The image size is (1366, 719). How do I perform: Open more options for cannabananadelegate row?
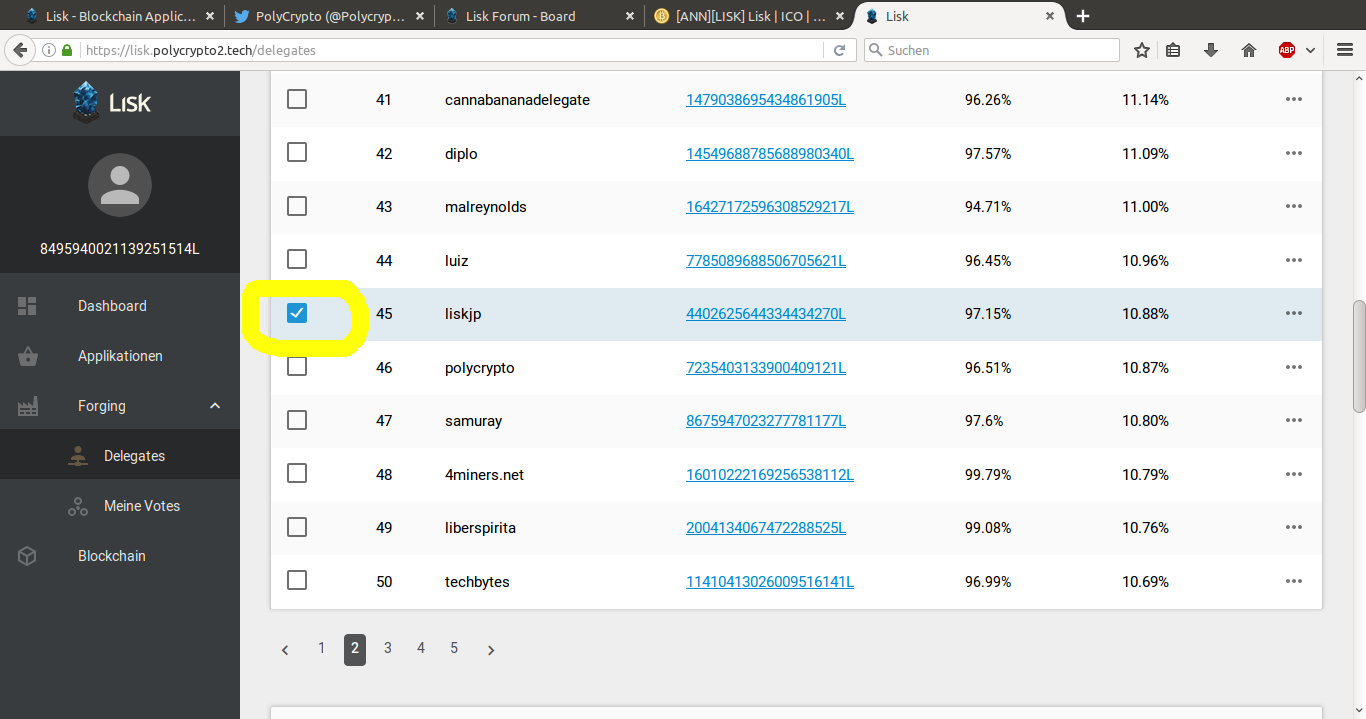coord(1294,99)
